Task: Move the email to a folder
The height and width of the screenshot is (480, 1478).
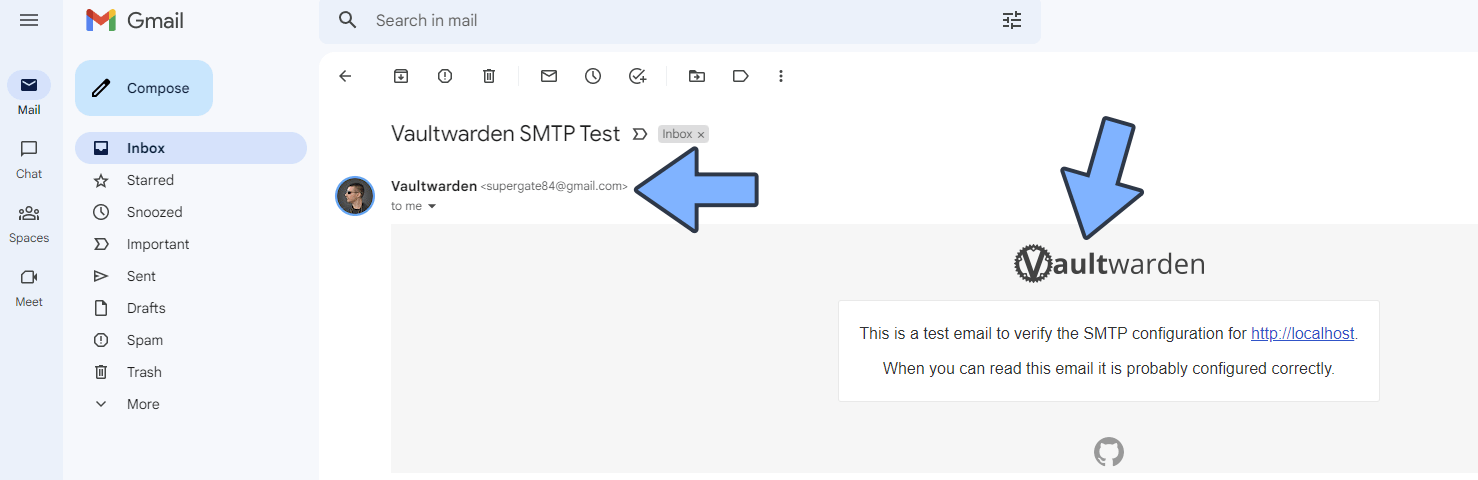Action: 697,76
